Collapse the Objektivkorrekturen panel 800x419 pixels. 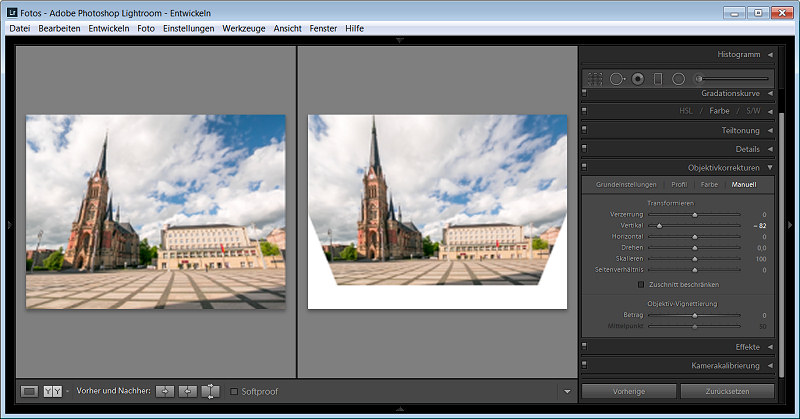click(769, 167)
